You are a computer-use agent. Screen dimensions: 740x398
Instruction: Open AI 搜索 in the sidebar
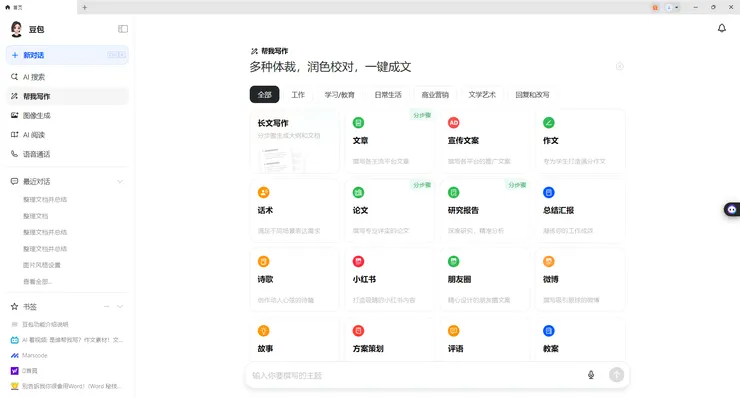click(67, 77)
